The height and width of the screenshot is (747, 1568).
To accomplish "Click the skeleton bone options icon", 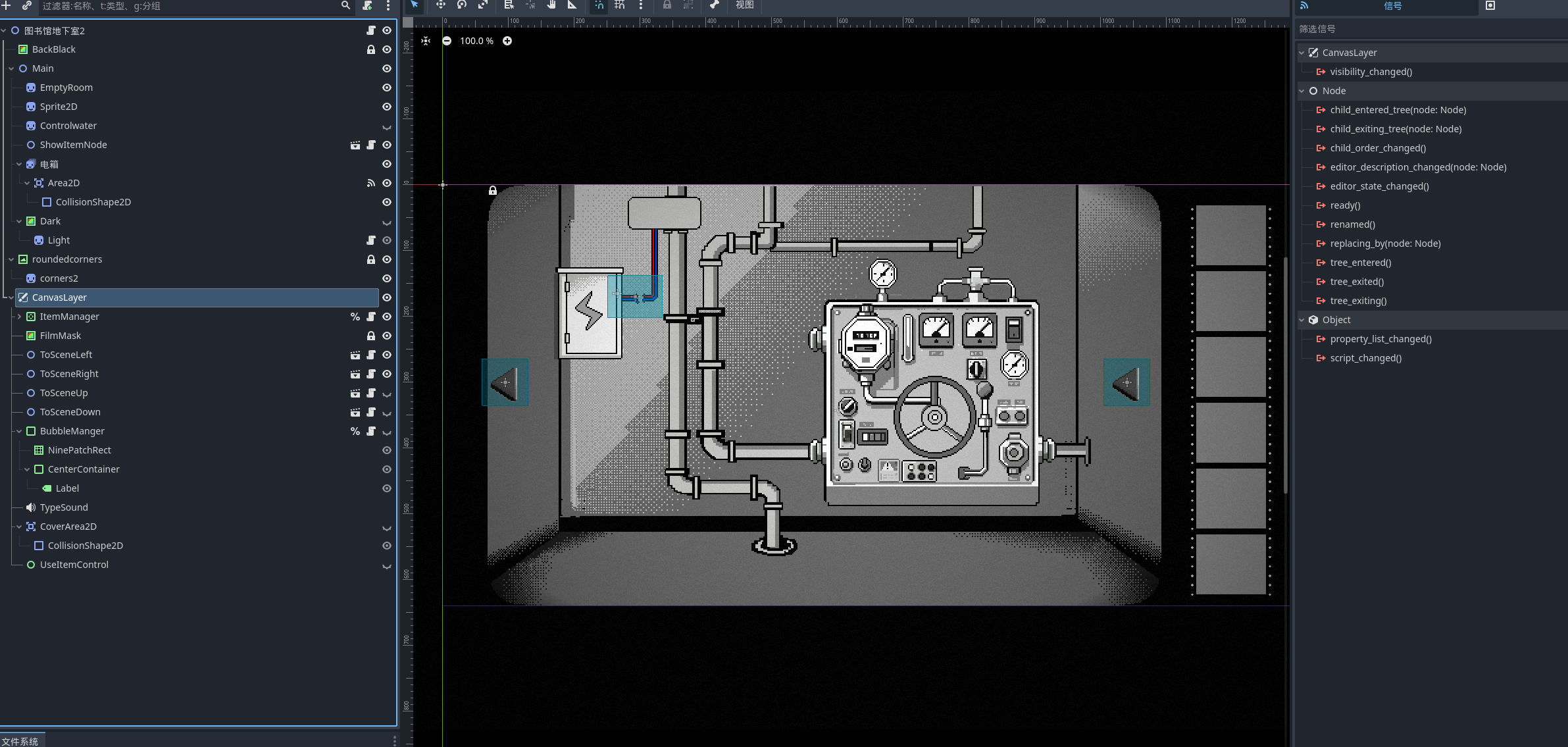I will pyautogui.click(x=714, y=5).
